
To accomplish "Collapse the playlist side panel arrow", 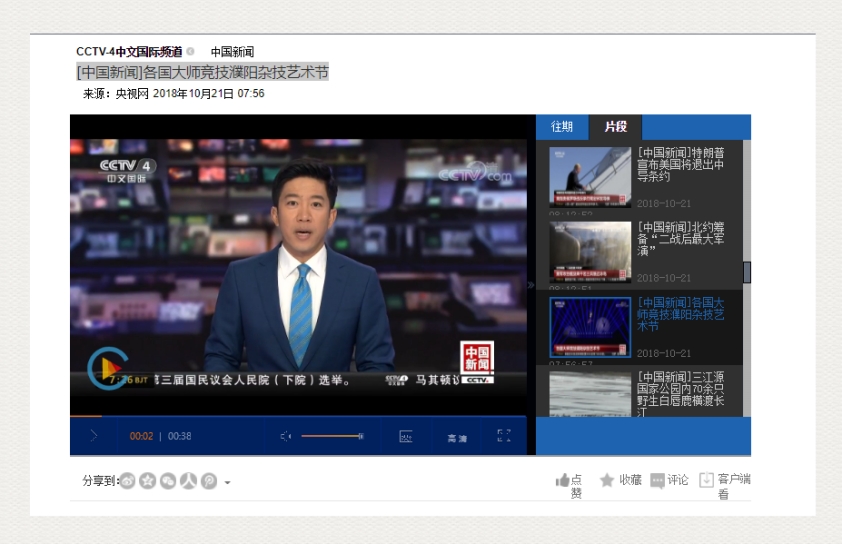I will point(531,284).
